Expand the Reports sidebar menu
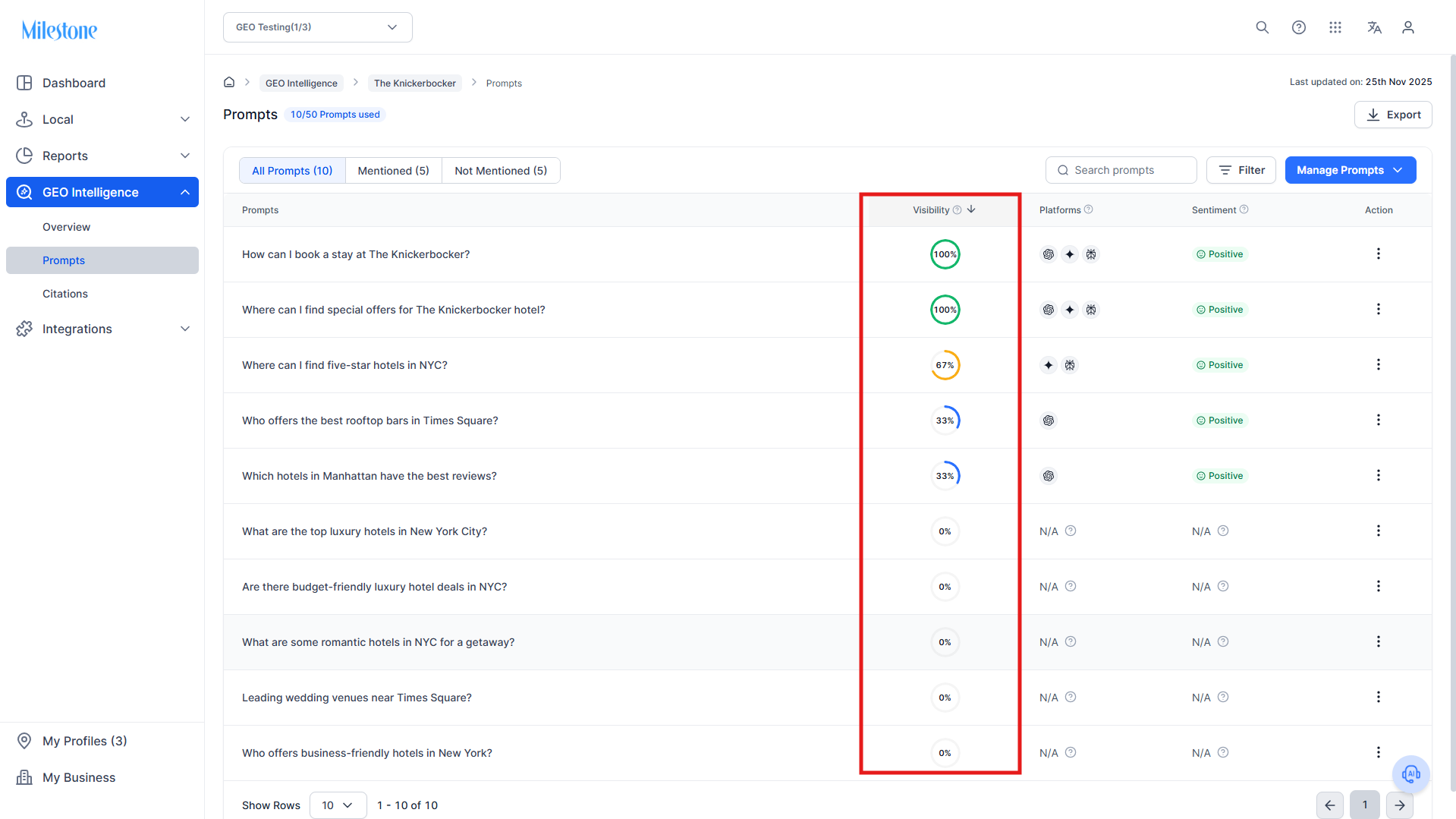1456x819 pixels. point(102,156)
